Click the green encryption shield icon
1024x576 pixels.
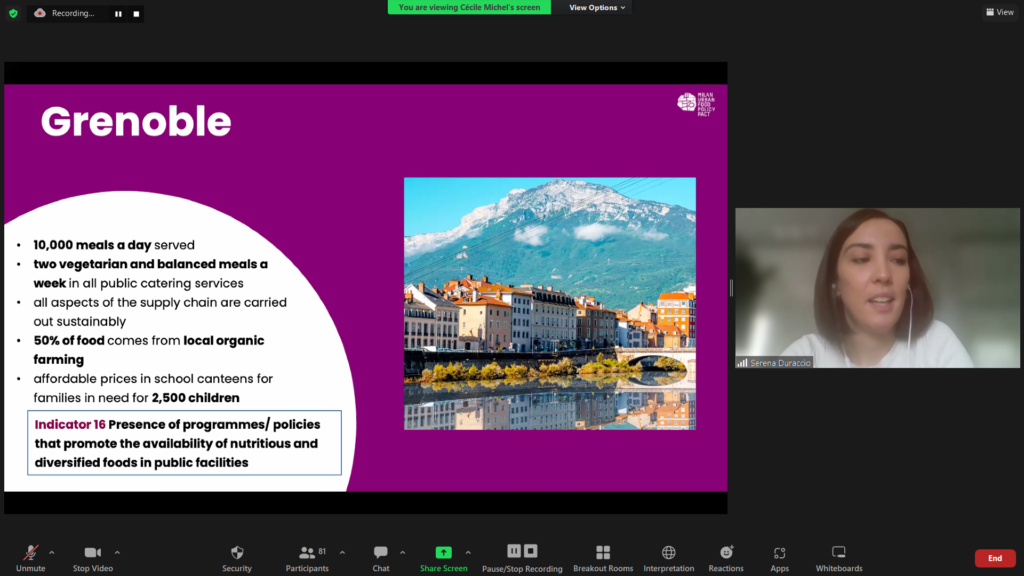(x=13, y=13)
